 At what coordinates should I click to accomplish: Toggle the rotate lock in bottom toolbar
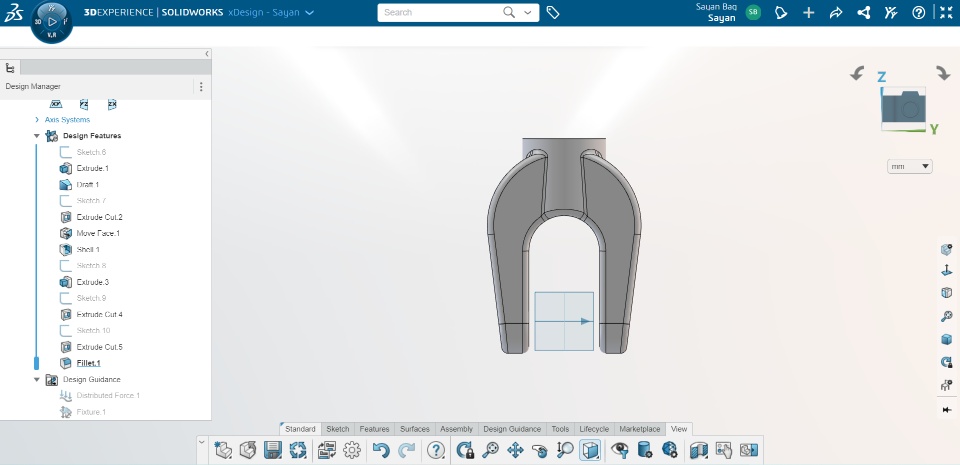coord(466,451)
